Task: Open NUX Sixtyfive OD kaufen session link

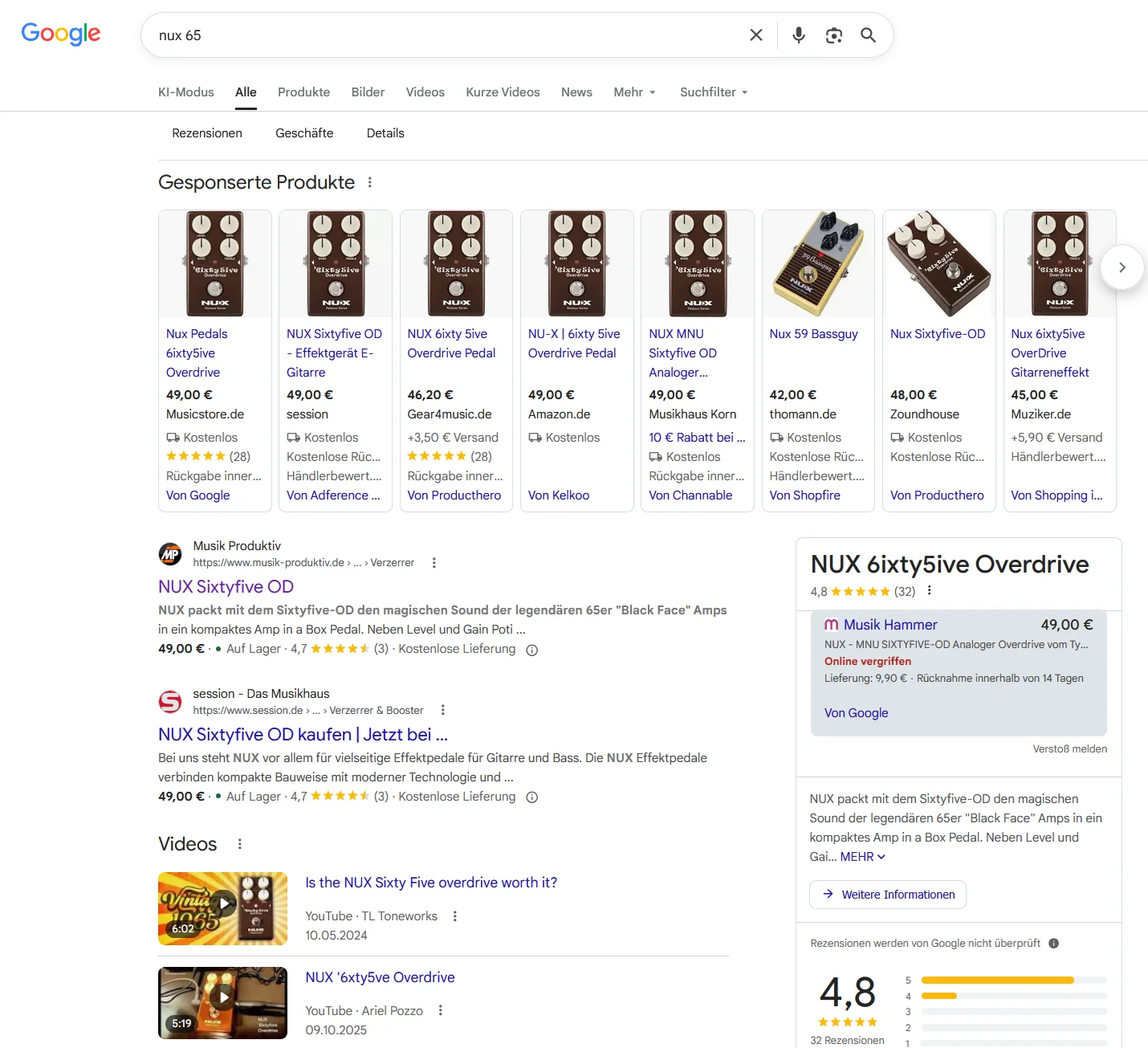Action: point(303,735)
